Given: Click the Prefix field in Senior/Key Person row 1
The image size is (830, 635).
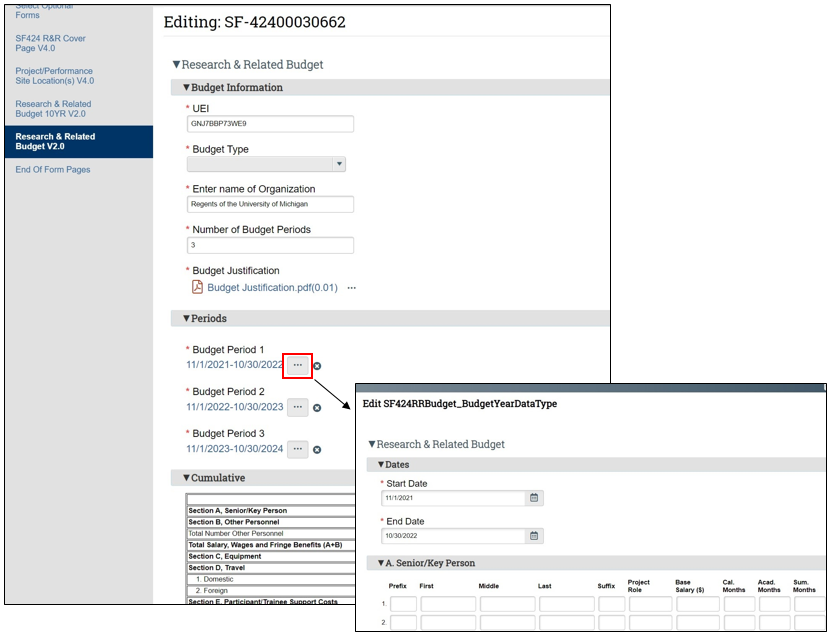Looking at the screenshot, I should (x=403, y=604).
